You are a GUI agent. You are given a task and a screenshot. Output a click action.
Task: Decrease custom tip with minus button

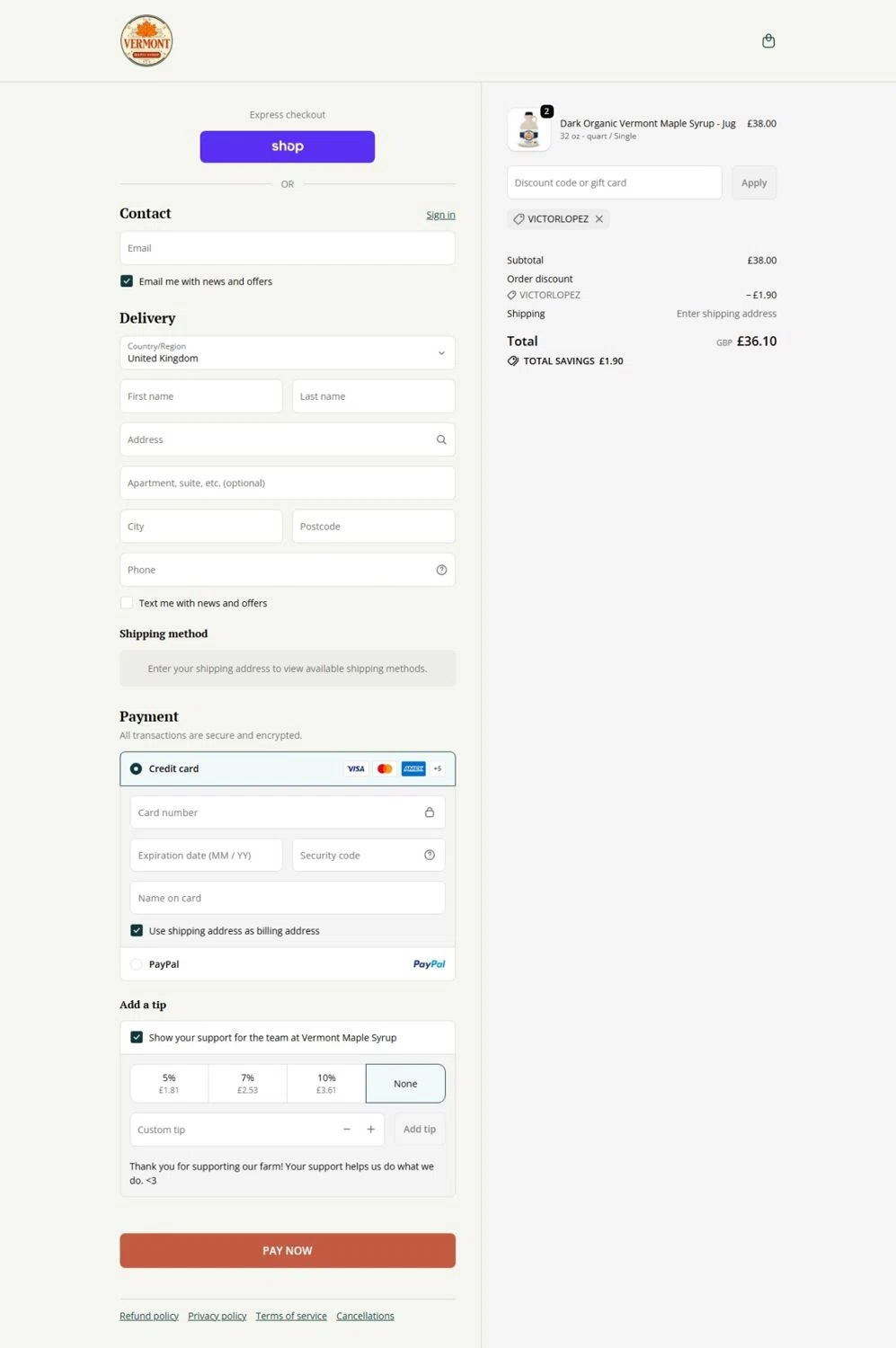pyautogui.click(x=347, y=1130)
